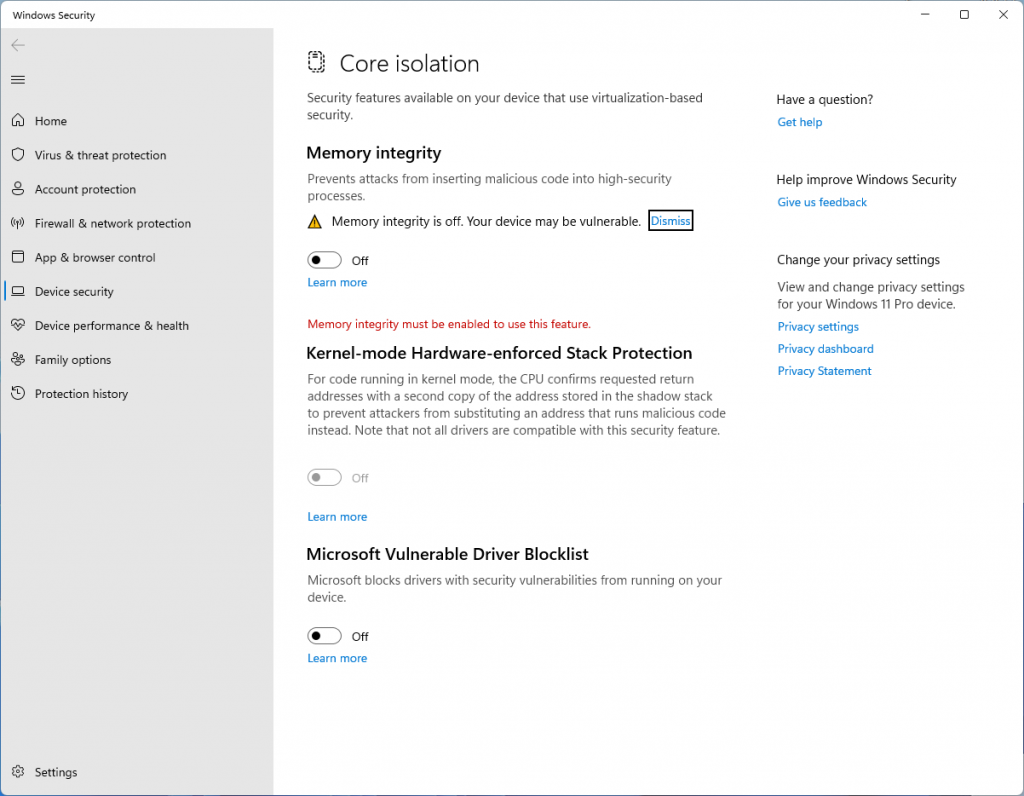Open Settings via the gear icon
Viewport: 1024px width, 796px height.
pos(18,772)
